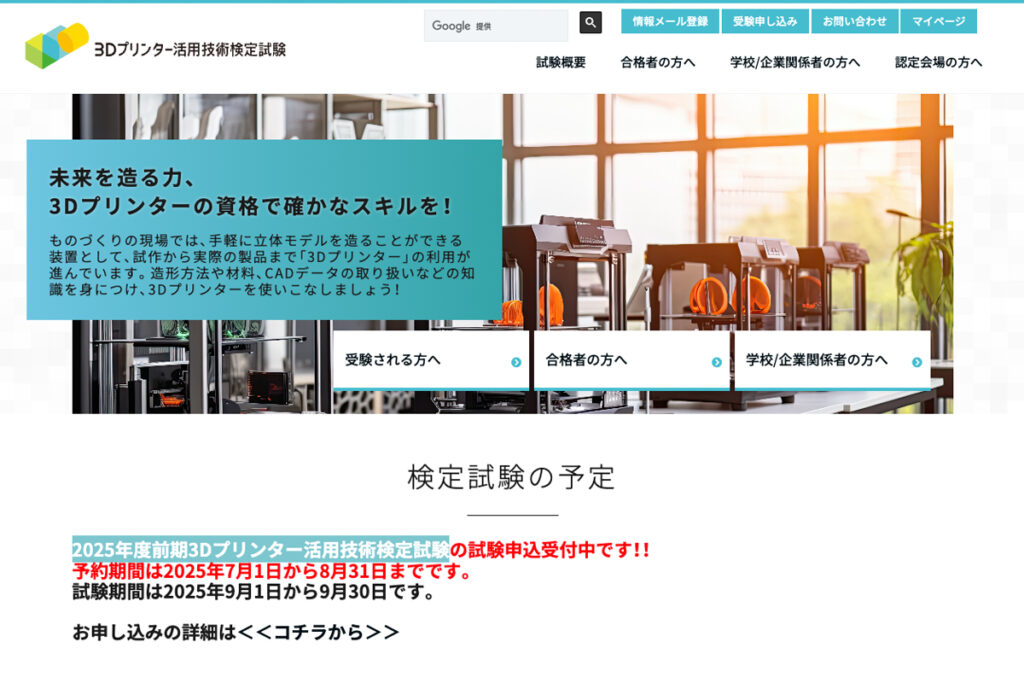1024x683 pixels.
Task: Open 試験概要 menu item
Action: [x=561, y=62]
